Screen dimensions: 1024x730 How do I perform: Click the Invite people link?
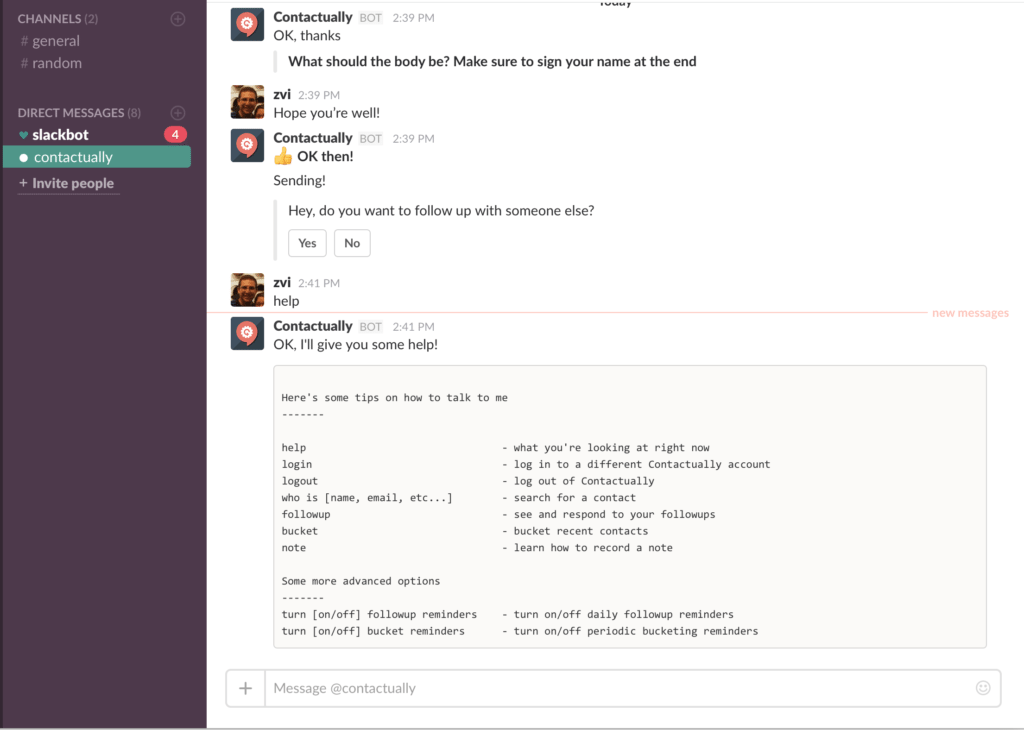coord(67,183)
